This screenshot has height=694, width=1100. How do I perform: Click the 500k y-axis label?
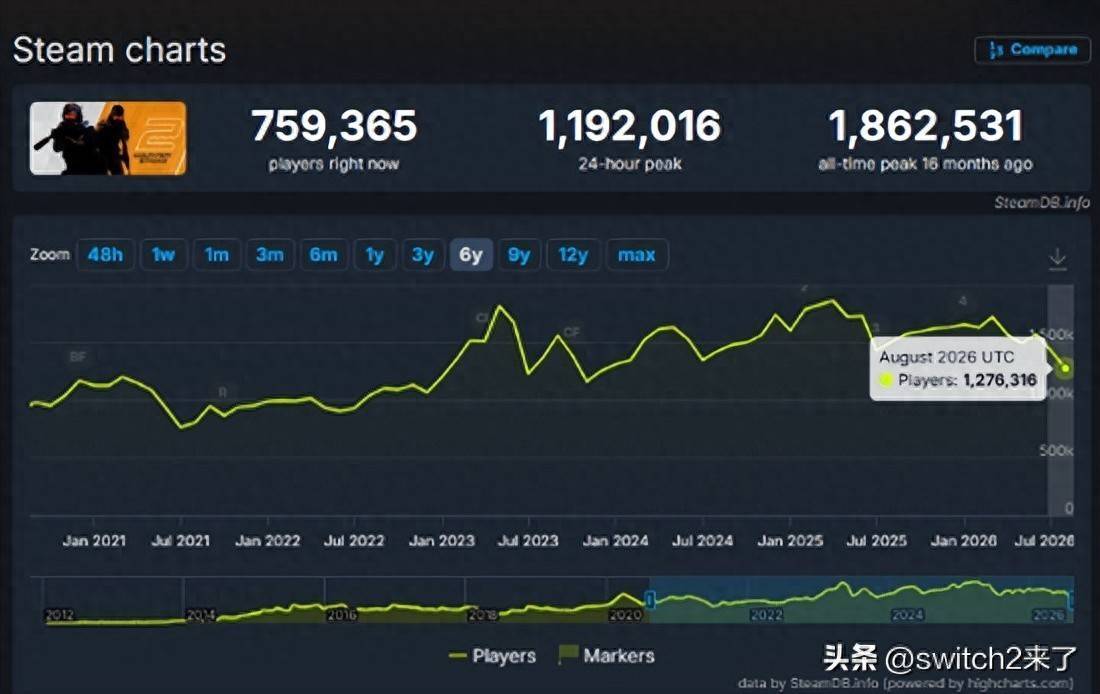(1057, 451)
